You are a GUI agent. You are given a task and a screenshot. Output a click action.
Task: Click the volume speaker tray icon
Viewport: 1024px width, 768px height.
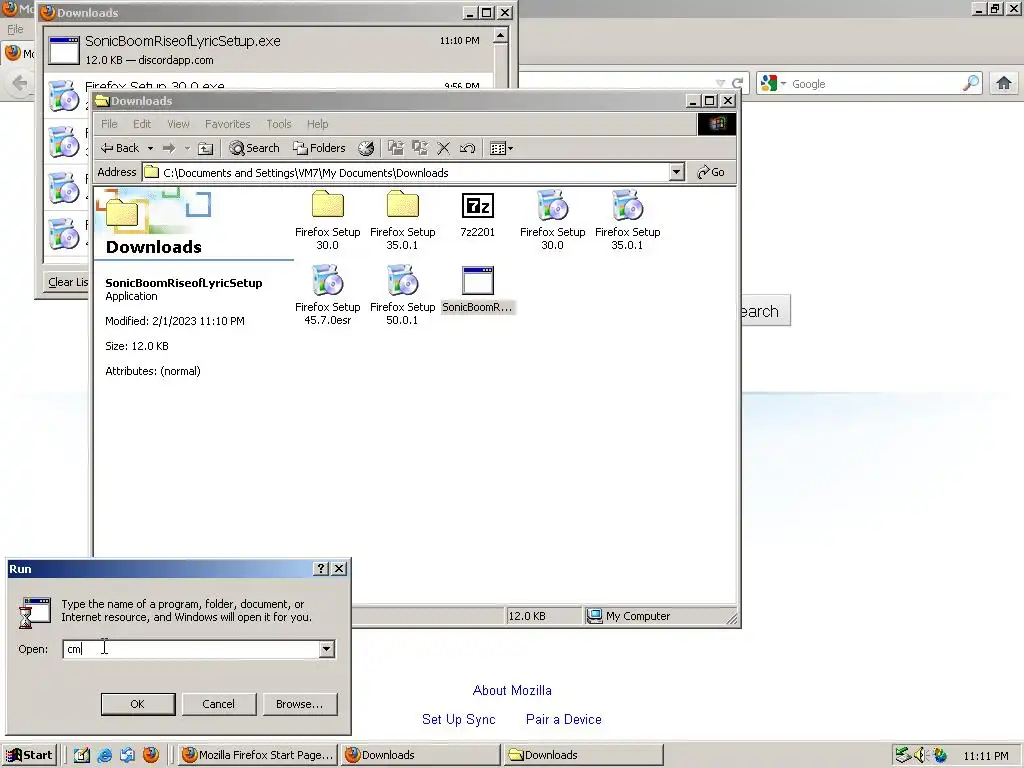coord(921,755)
